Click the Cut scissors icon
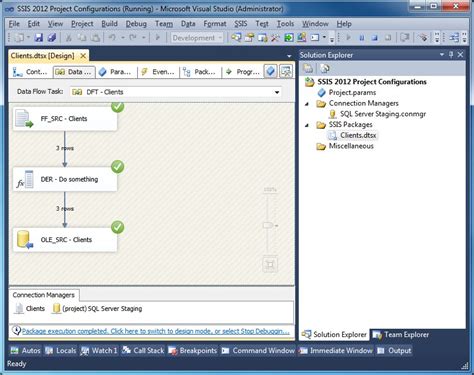Screen dimensions: 474x375 (x=69, y=38)
